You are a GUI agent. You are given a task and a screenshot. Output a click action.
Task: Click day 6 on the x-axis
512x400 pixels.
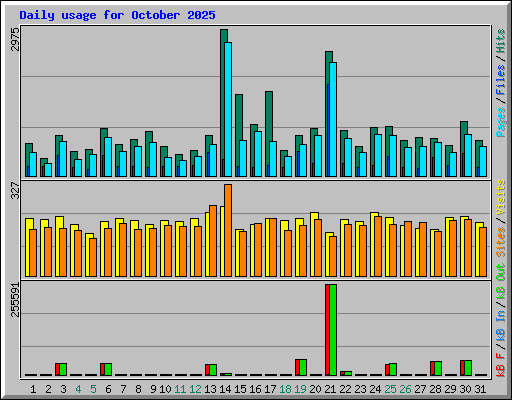point(108,389)
